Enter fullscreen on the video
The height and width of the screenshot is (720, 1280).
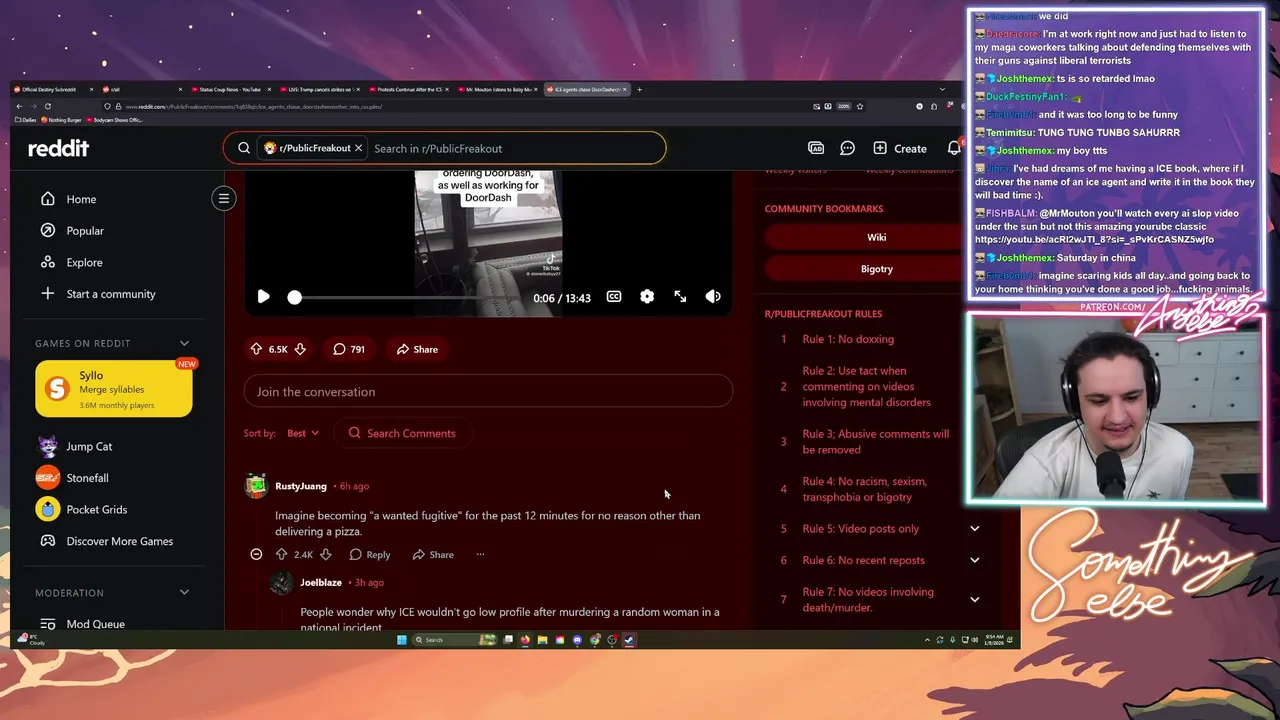(680, 297)
